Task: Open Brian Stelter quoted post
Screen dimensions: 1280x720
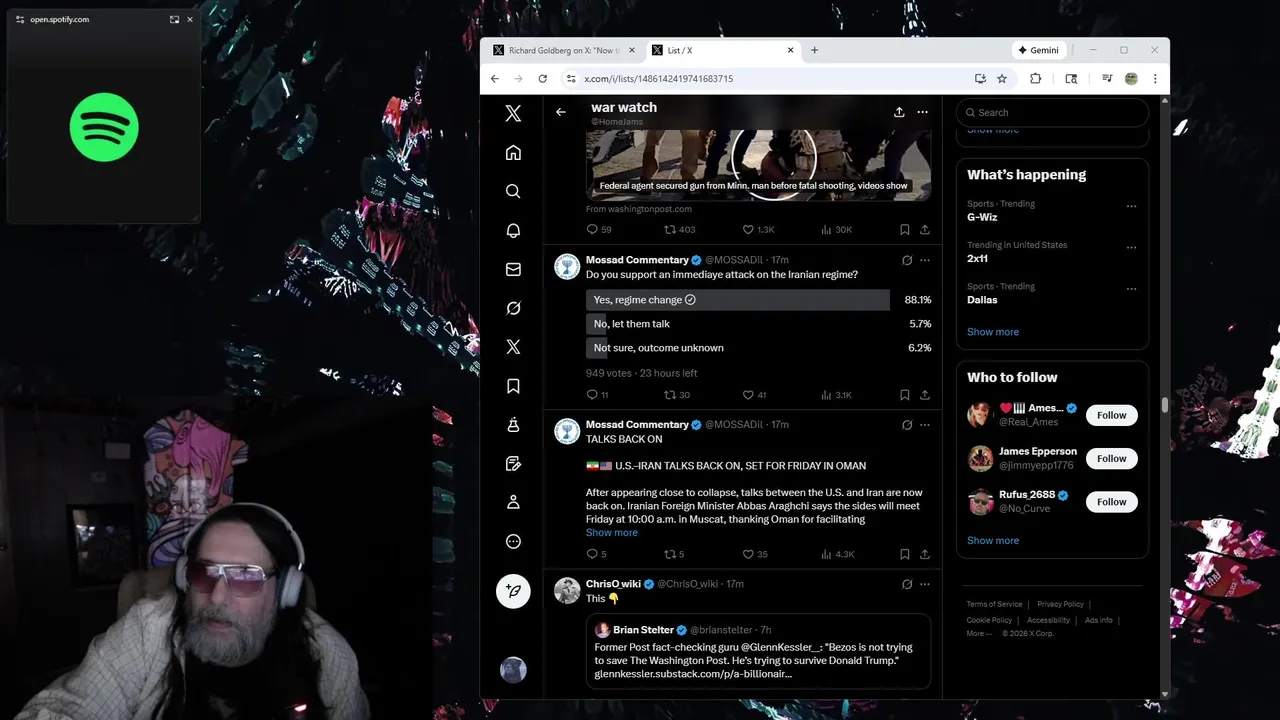Action: (758, 651)
